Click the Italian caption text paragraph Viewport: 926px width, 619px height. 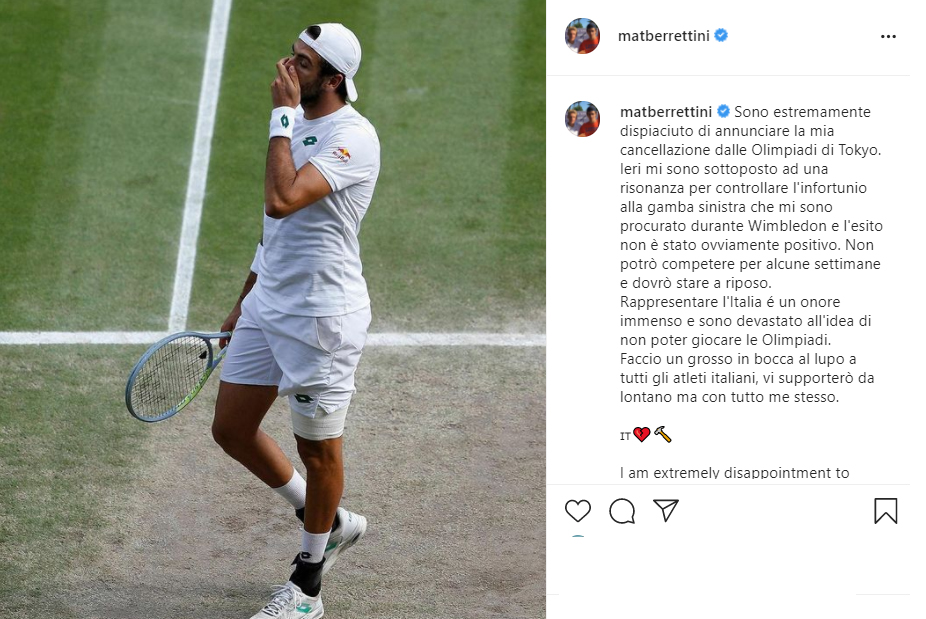751,254
